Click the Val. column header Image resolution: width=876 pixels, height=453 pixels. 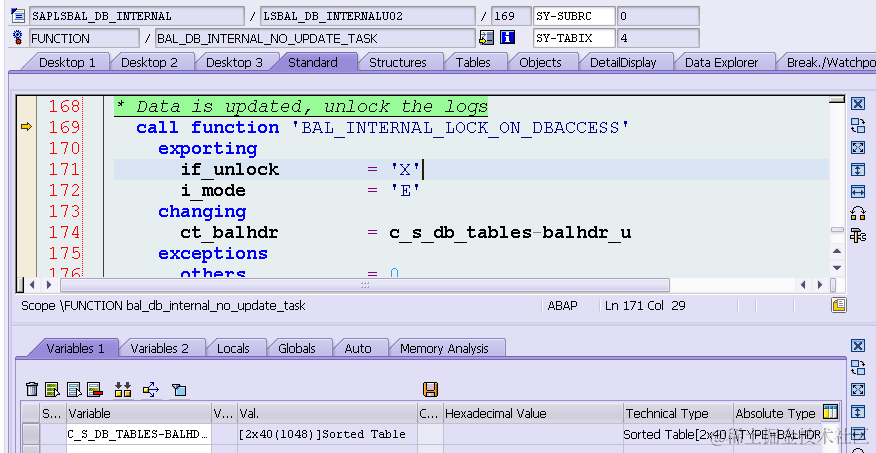click(x=327, y=413)
